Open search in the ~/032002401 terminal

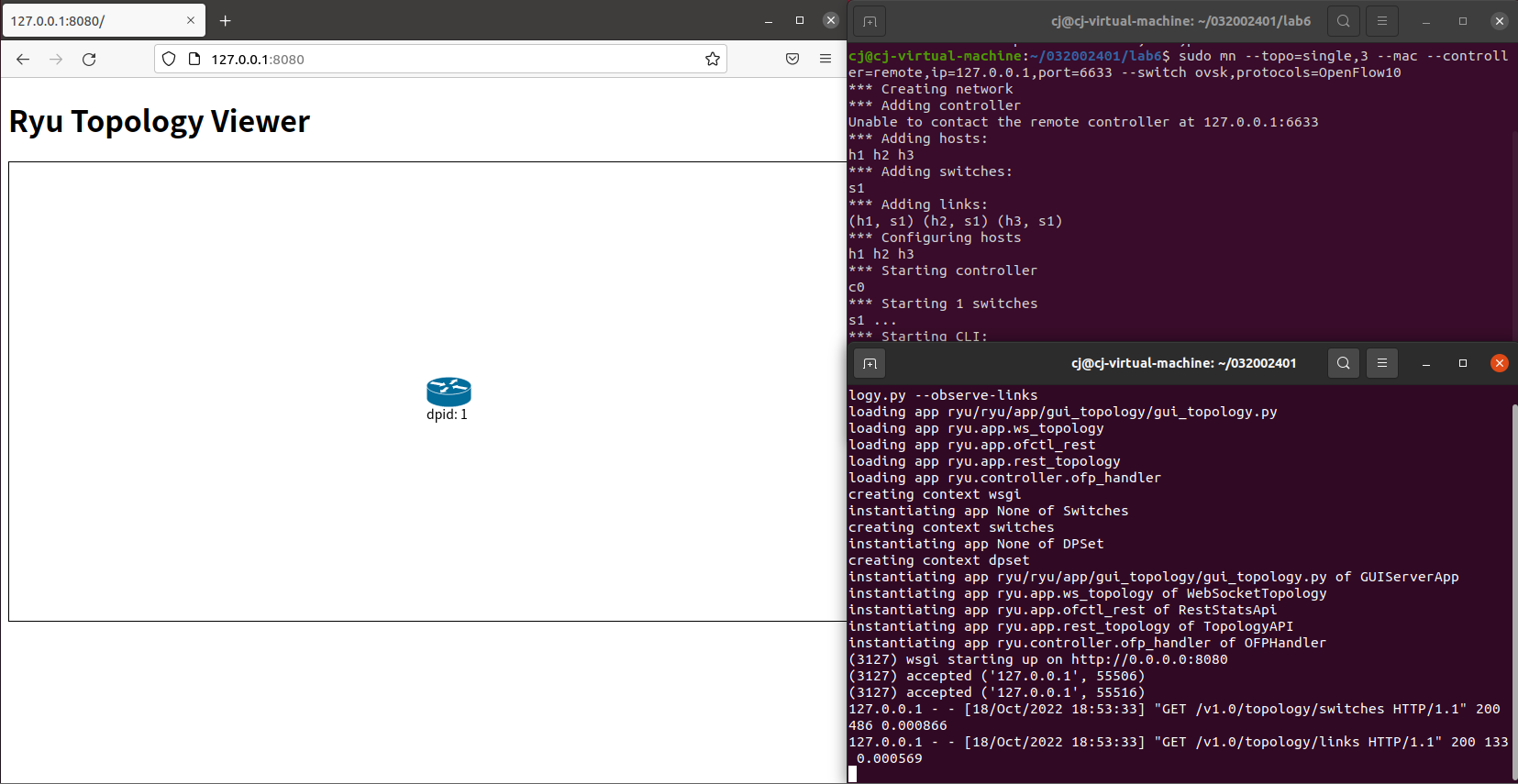(1344, 364)
